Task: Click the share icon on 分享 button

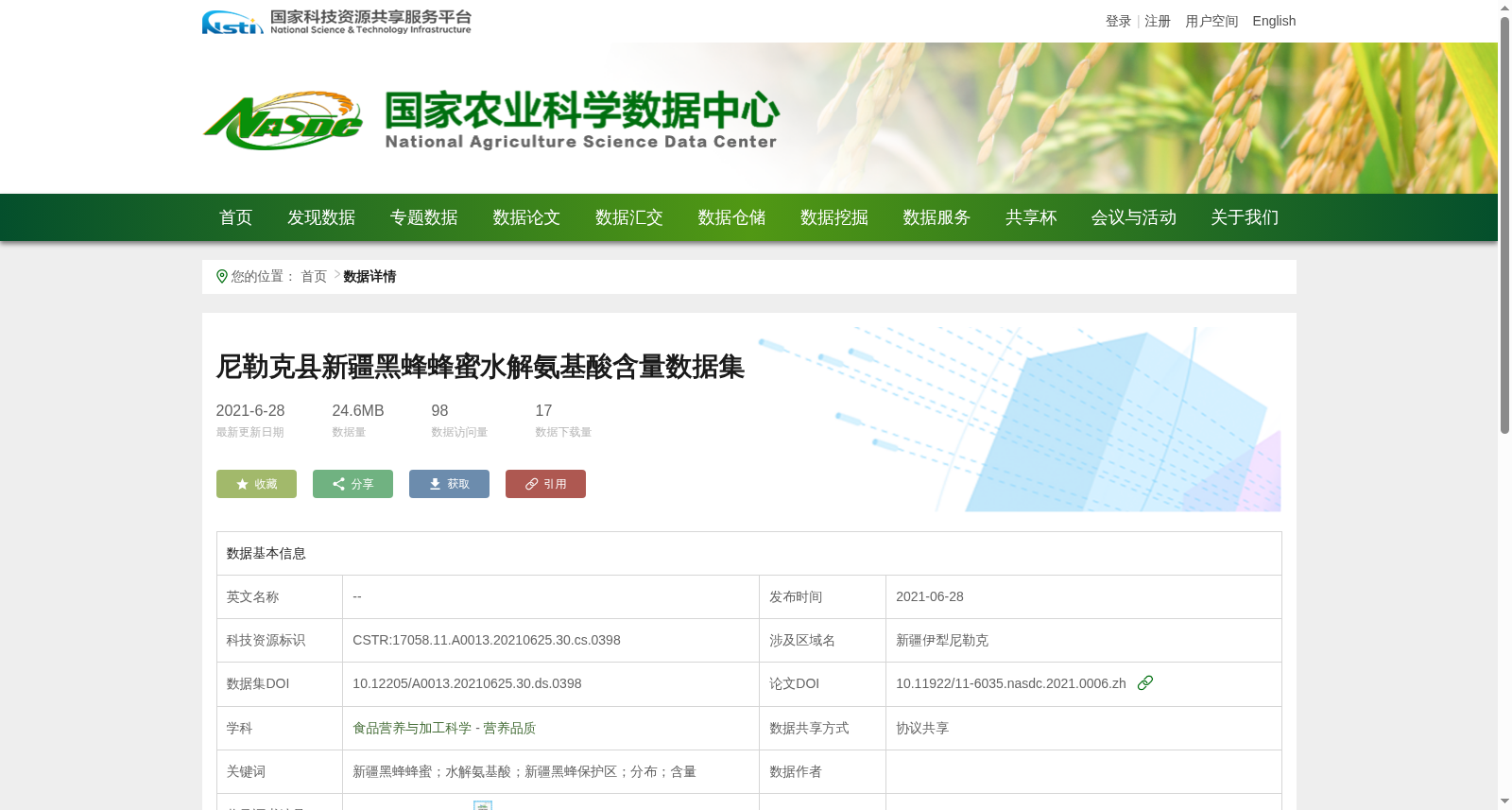Action: tap(338, 484)
